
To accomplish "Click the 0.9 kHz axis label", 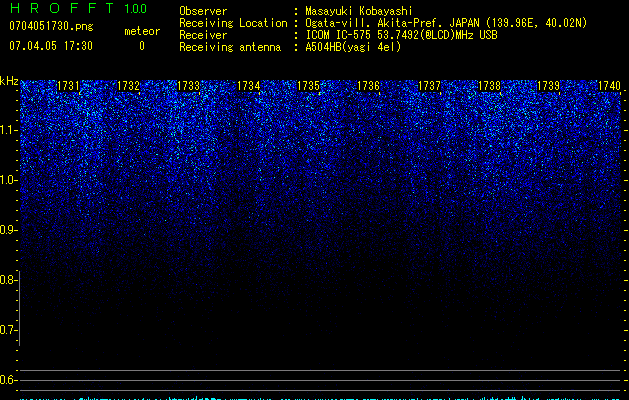I will point(8,230).
